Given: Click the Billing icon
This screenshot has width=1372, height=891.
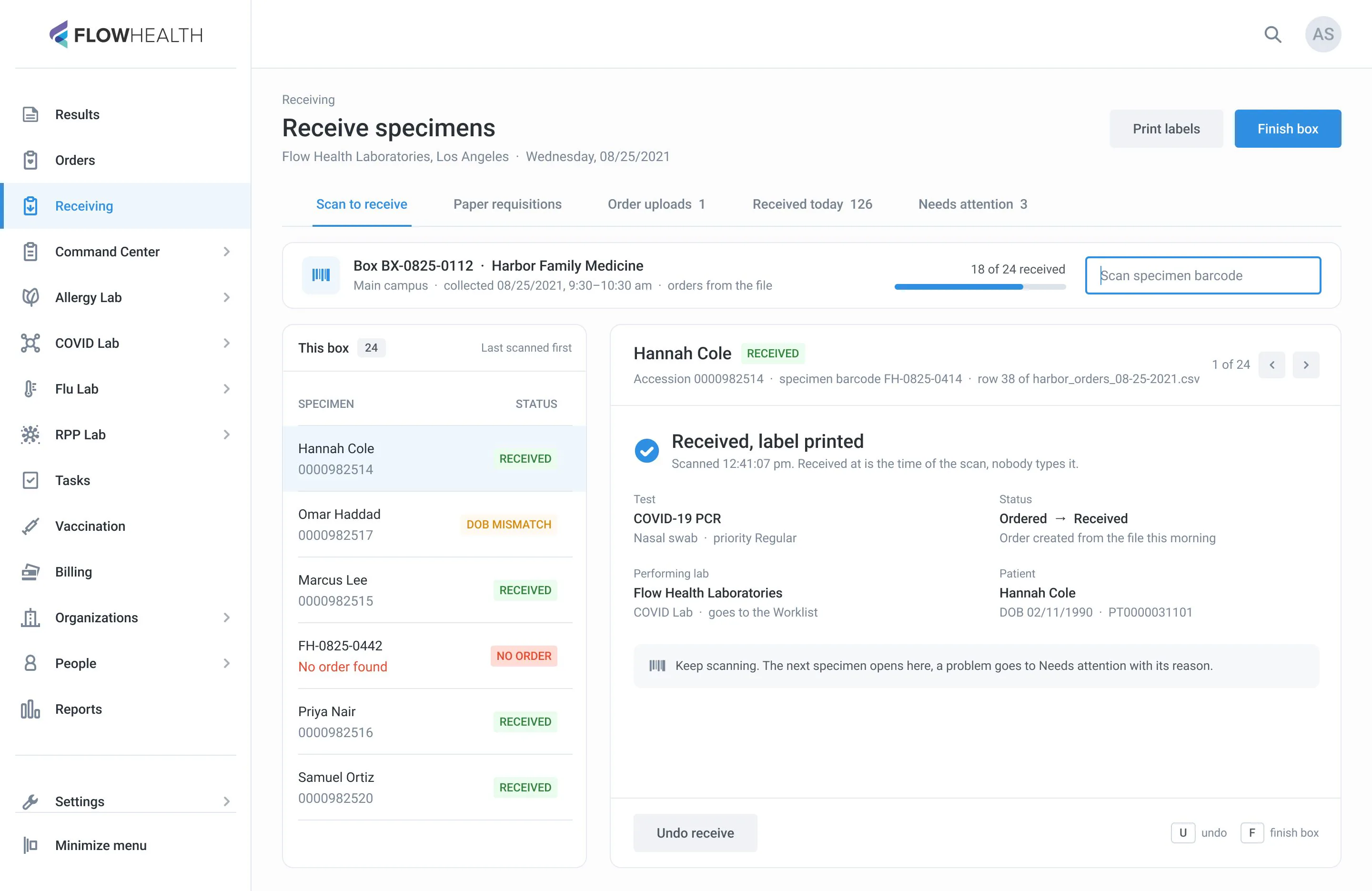Looking at the screenshot, I should [30, 571].
